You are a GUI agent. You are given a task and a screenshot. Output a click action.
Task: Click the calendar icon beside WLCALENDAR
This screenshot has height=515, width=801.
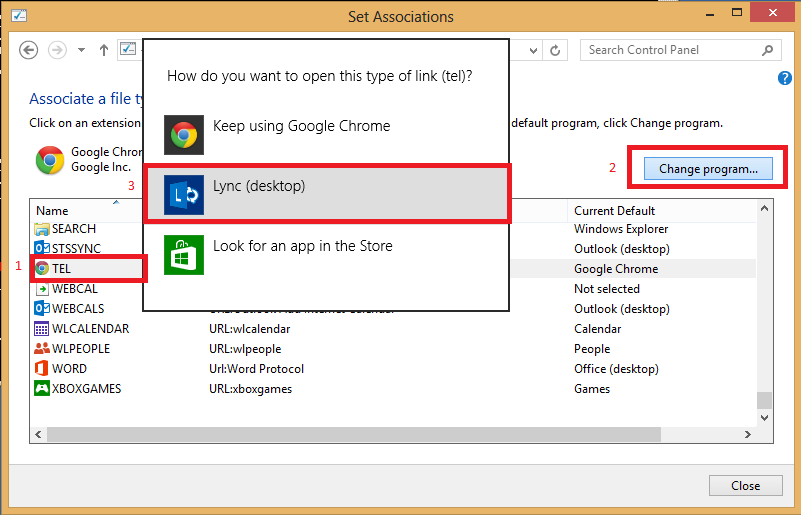tap(42, 329)
